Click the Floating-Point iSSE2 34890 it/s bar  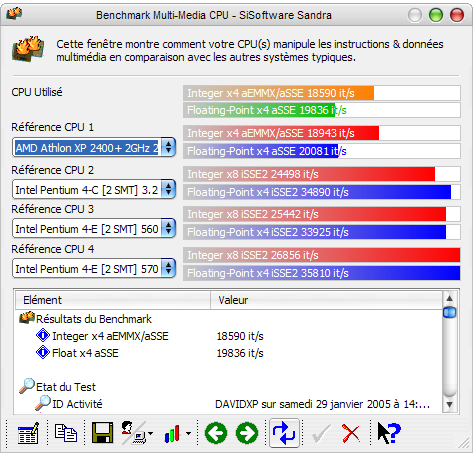[x=322, y=192]
